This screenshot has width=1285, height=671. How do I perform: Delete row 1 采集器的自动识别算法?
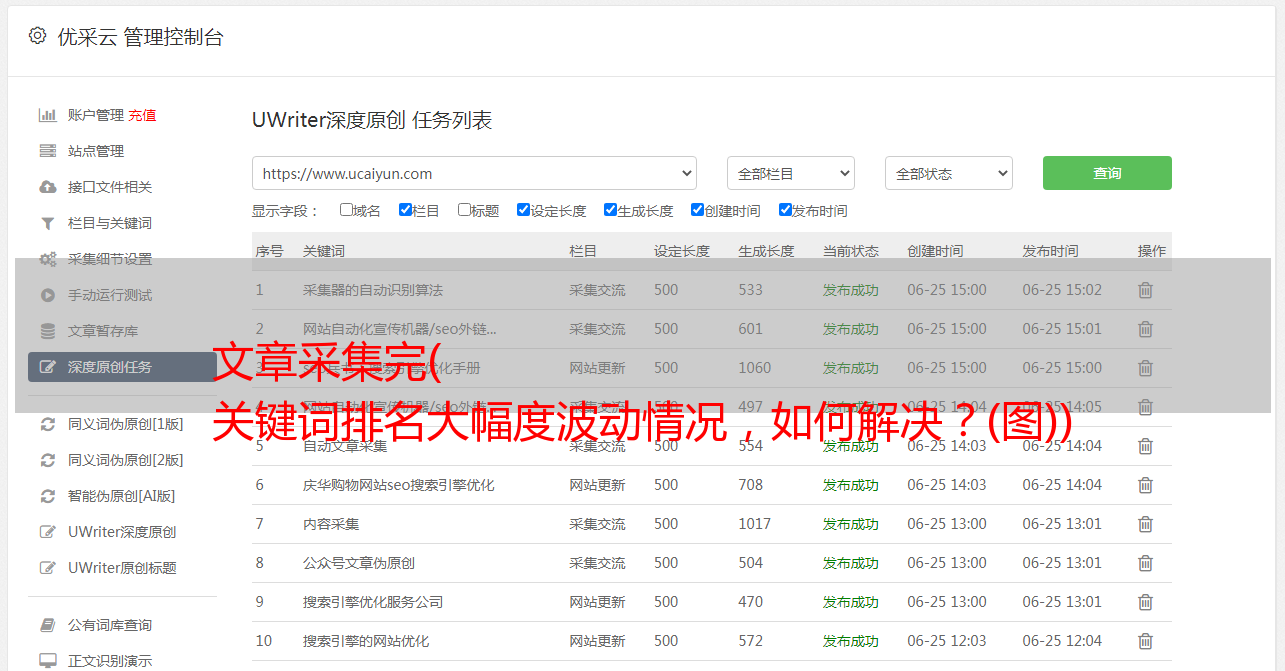(1146, 290)
